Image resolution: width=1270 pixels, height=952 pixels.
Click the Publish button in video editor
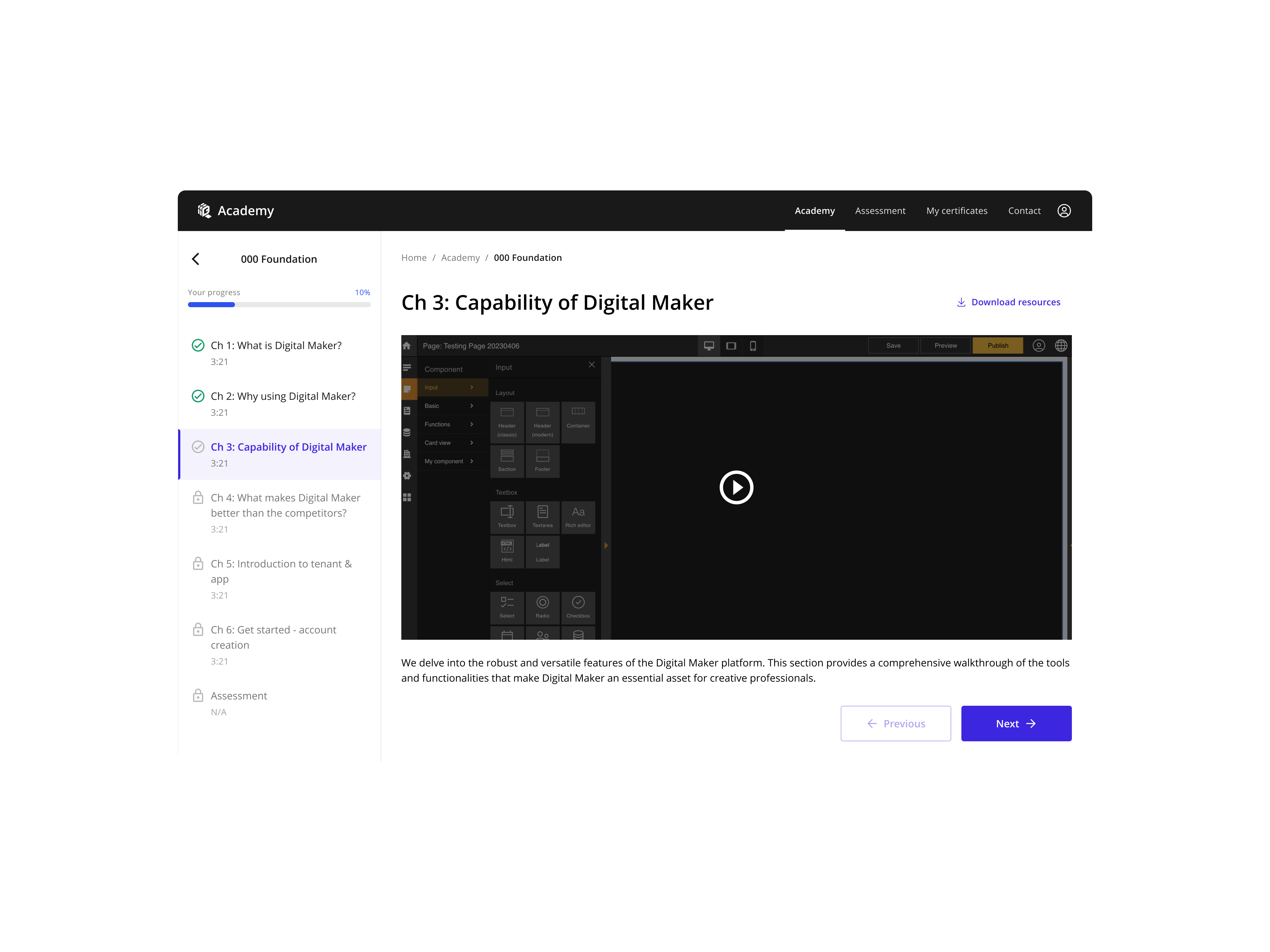point(998,346)
